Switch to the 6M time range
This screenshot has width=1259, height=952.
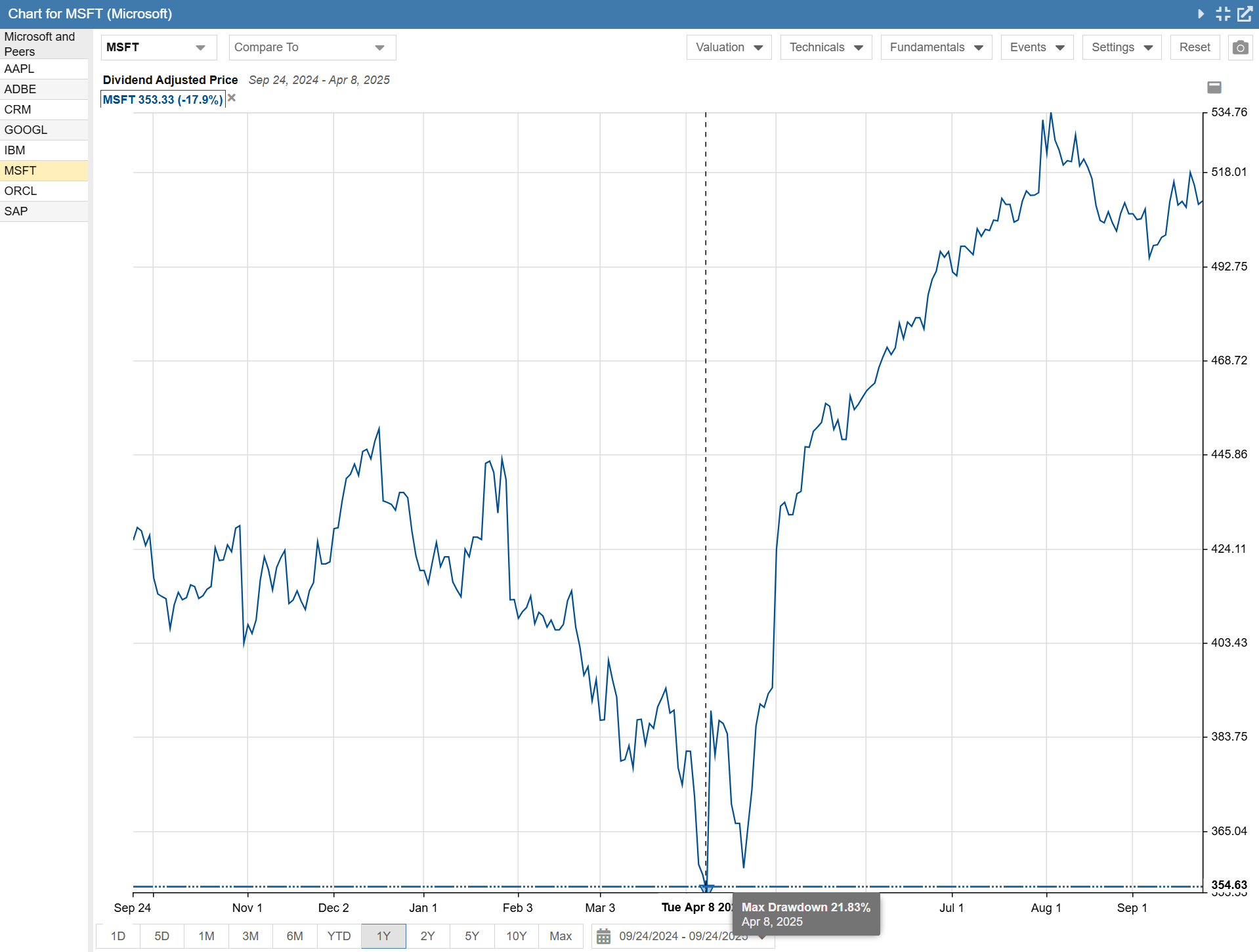[x=295, y=936]
